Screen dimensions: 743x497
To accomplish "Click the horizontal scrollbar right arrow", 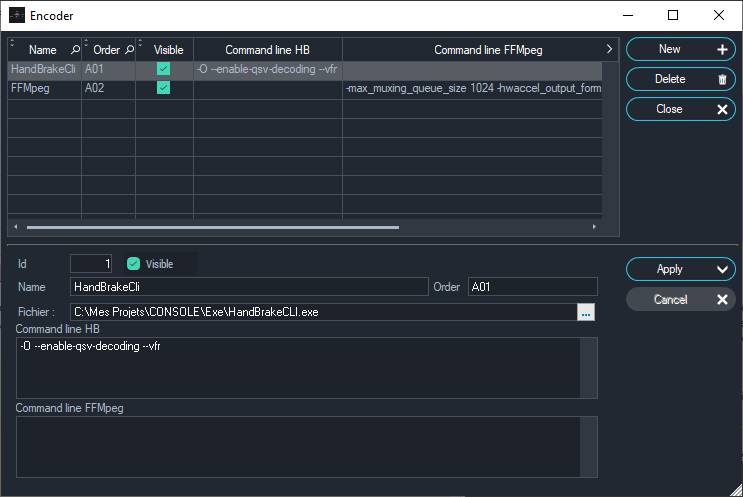I will [594, 227].
